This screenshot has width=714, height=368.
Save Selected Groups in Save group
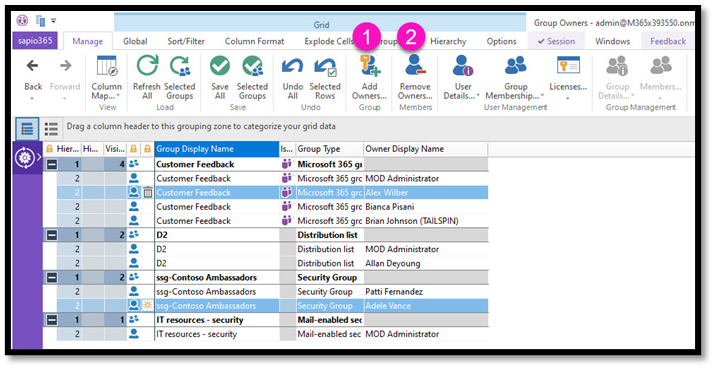tap(252, 77)
